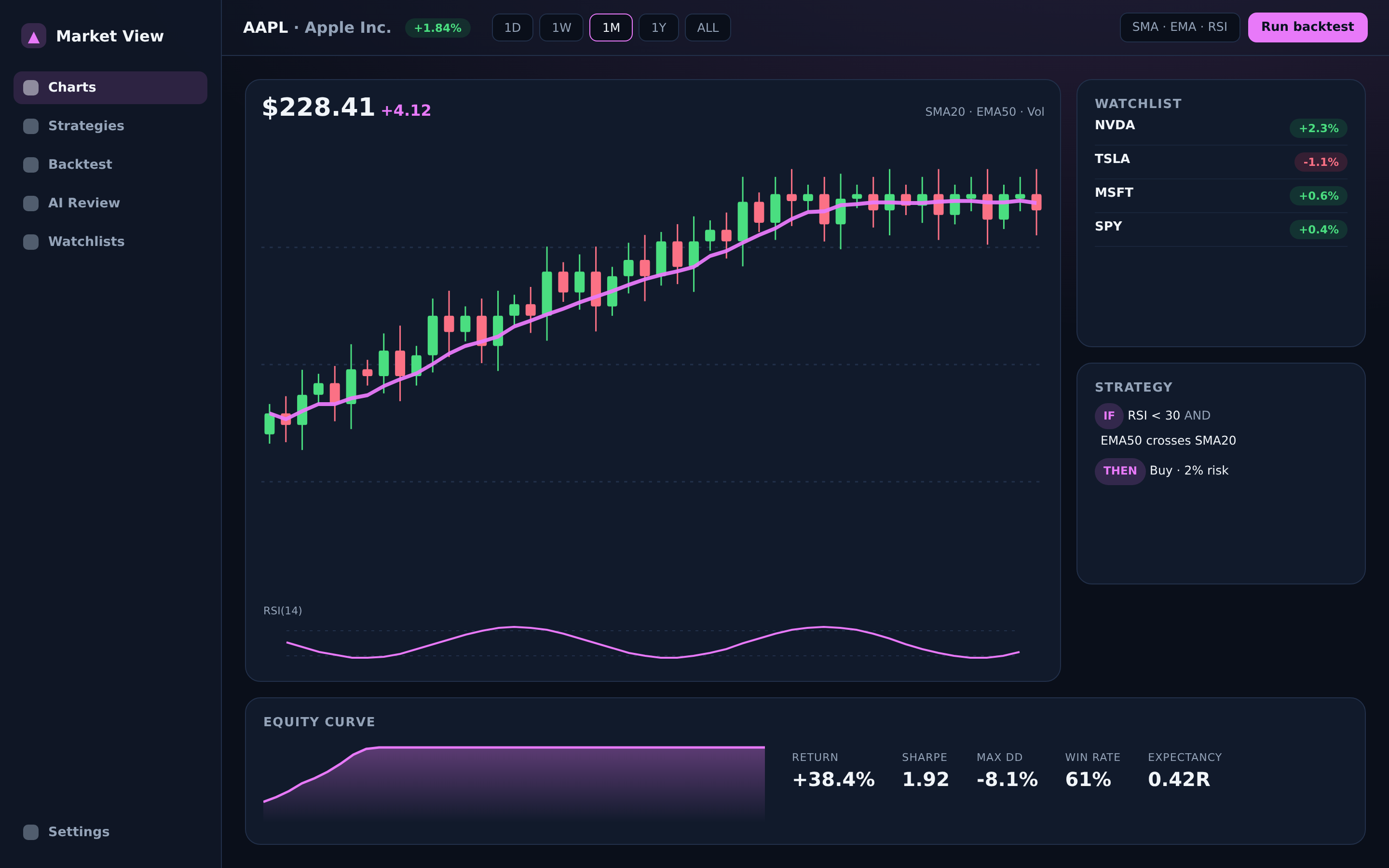Image resolution: width=1389 pixels, height=868 pixels.
Task: Click the Market View triangle logo icon
Action: click(33, 36)
